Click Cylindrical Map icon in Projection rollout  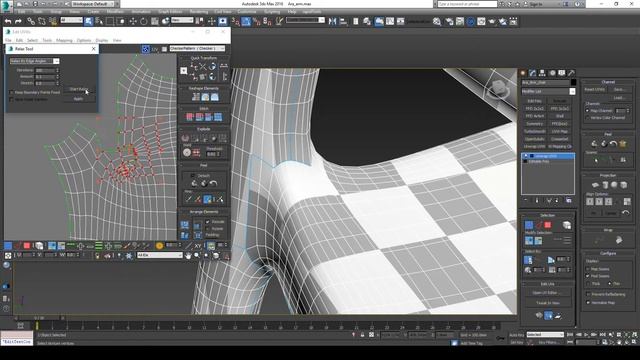tap(605, 185)
